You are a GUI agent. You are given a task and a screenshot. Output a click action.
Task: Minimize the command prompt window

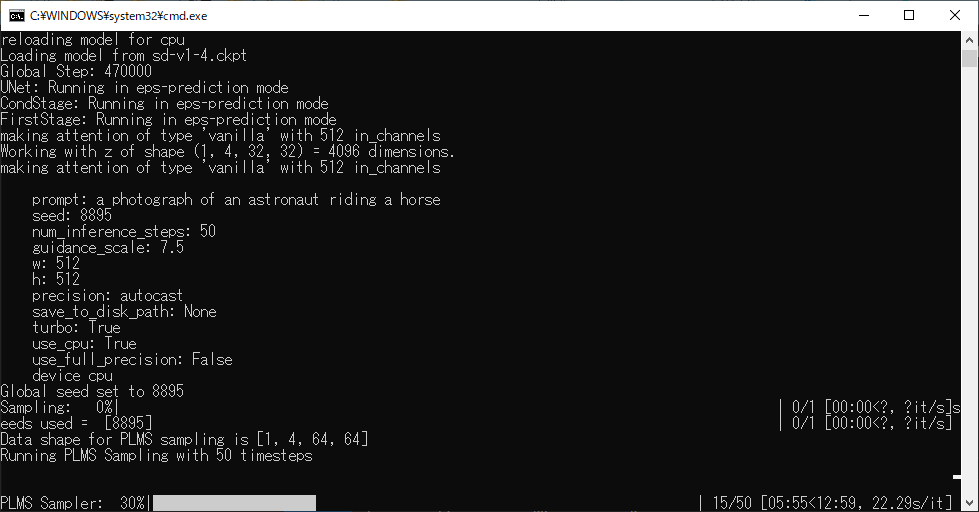tap(864, 16)
